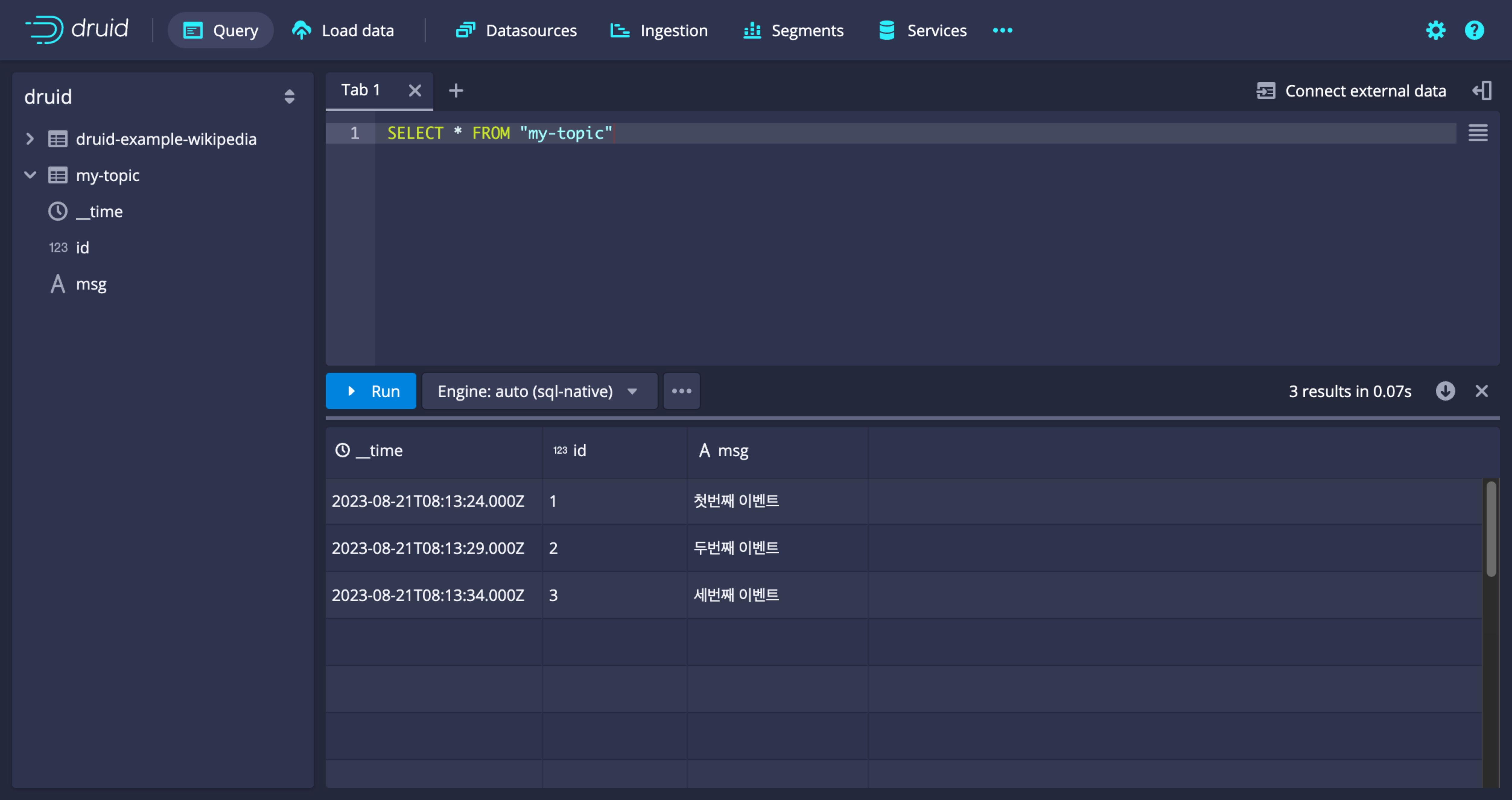Click the msg cell 첫번째 이벤트
1512x800 pixels.
click(x=778, y=501)
